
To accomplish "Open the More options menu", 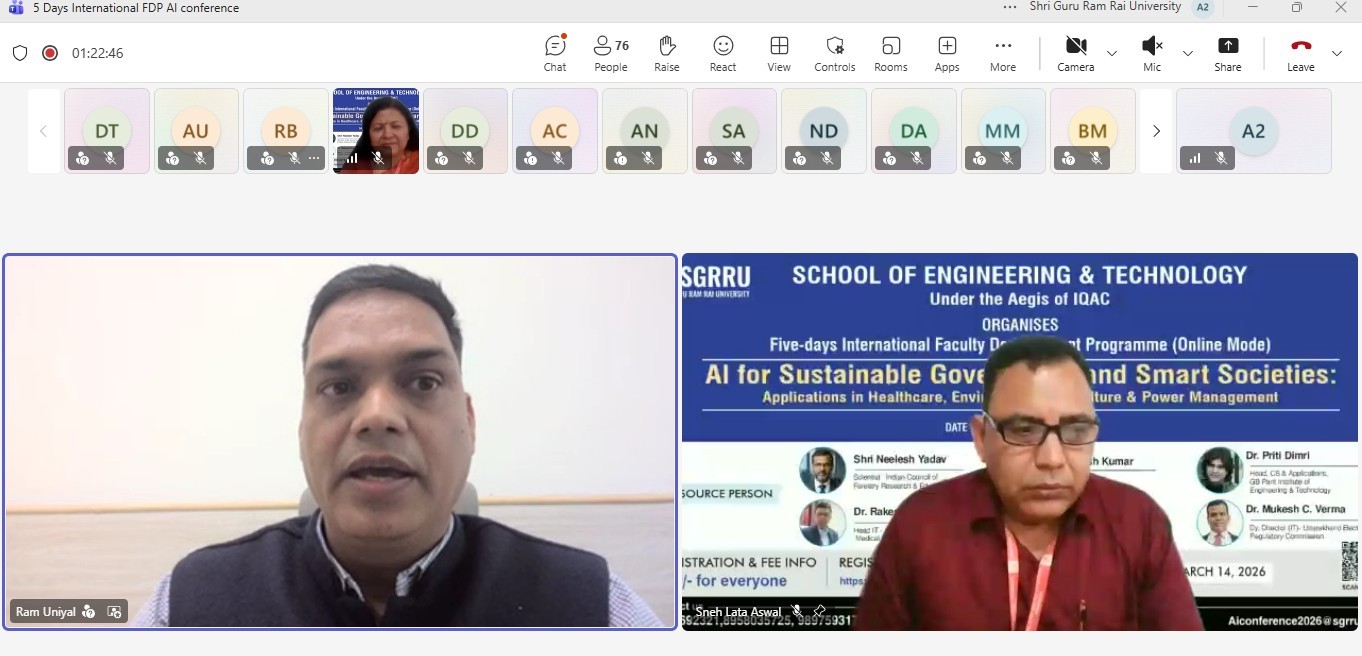I will [1003, 53].
